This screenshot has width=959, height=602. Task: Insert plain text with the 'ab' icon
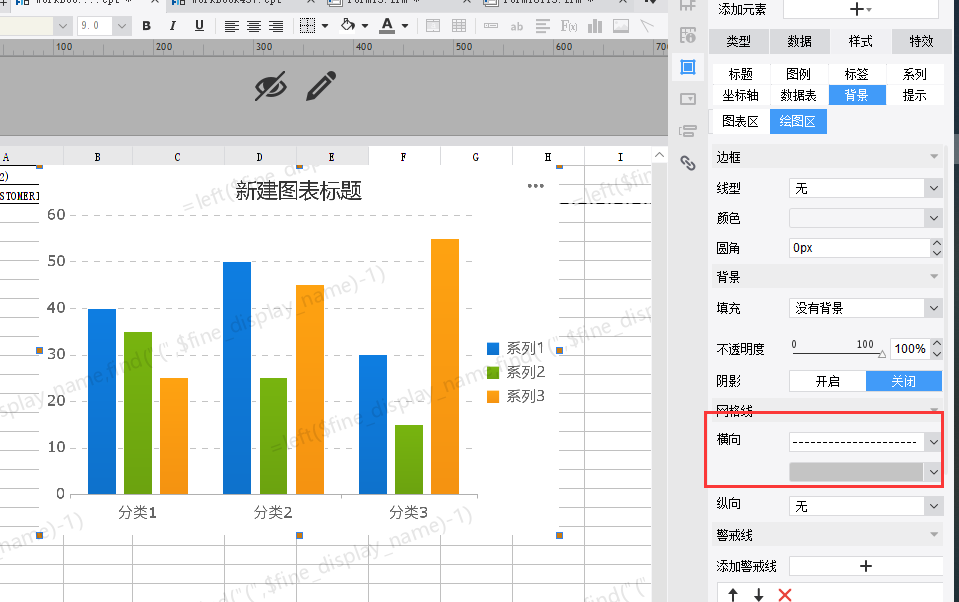517,26
